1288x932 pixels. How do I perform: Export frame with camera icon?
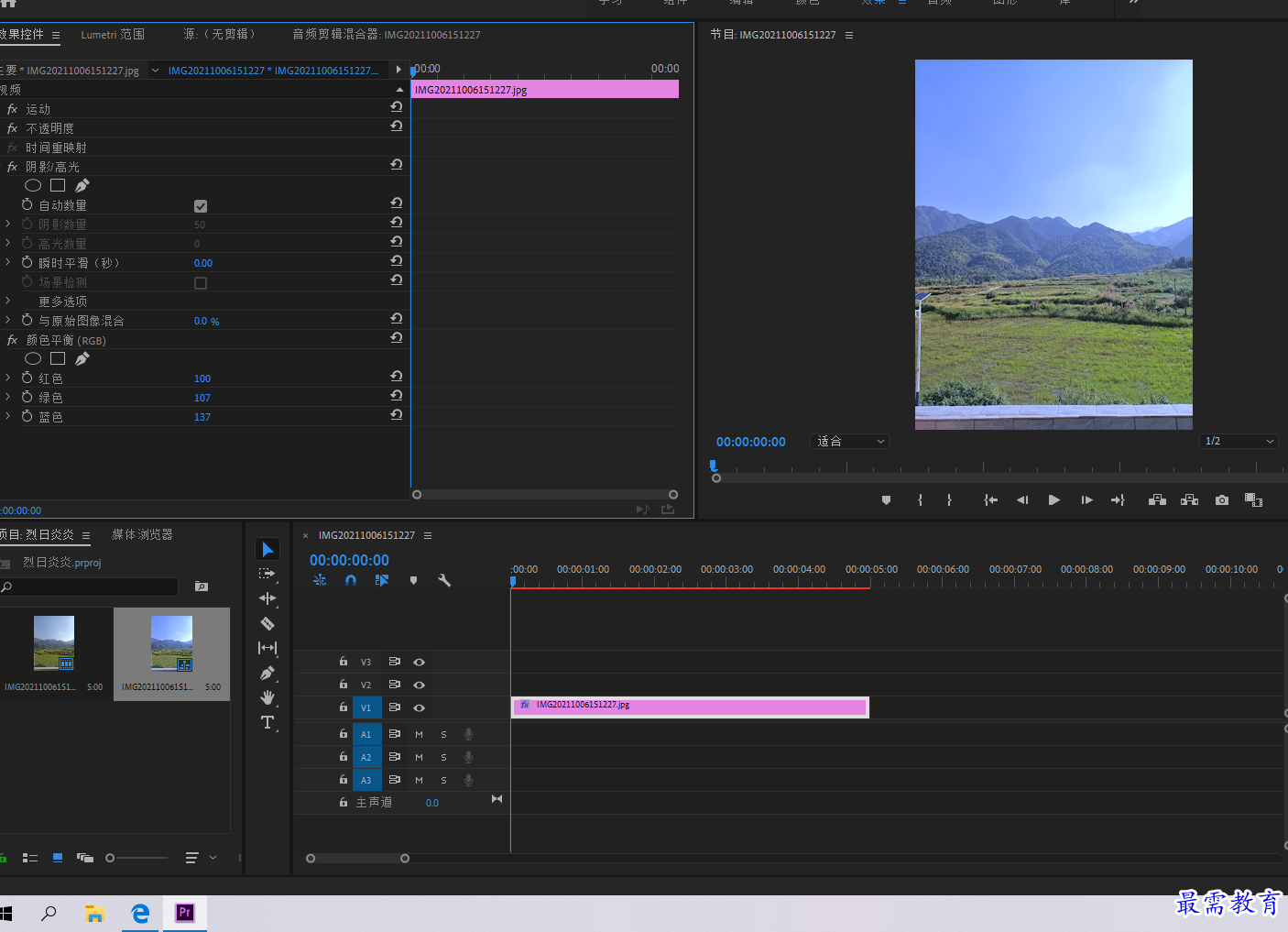click(1222, 500)
